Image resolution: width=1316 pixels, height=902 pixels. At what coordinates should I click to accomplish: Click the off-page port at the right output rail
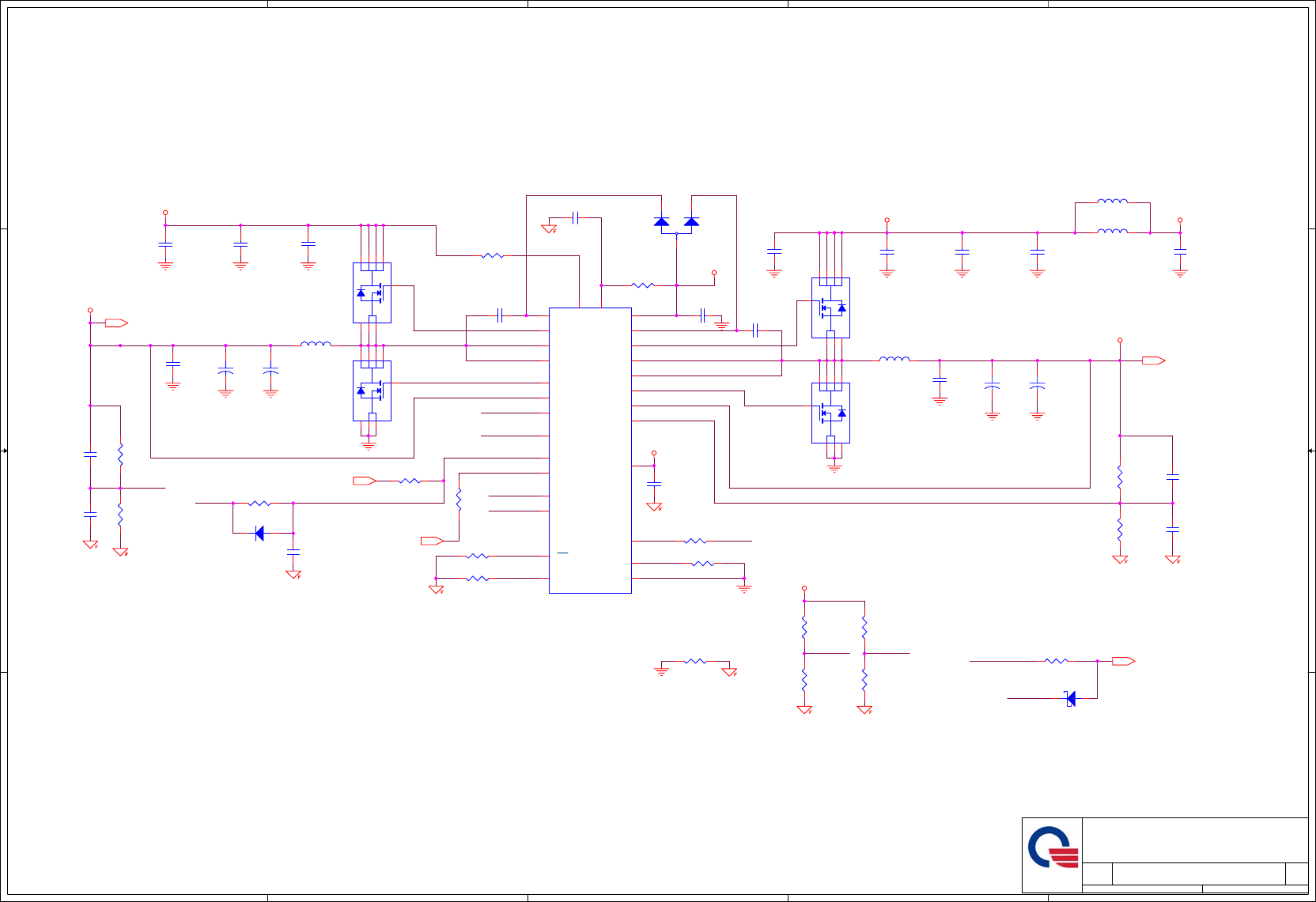click(x=1154, y=360)
